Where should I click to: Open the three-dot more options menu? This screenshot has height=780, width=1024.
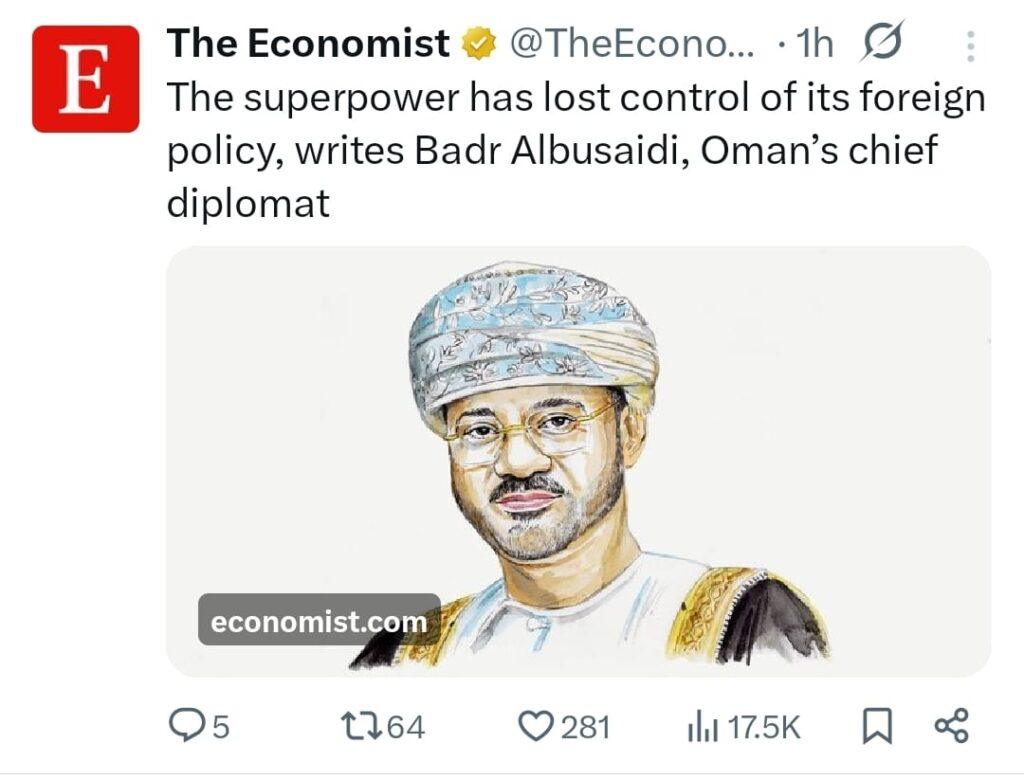click(970, 46)
